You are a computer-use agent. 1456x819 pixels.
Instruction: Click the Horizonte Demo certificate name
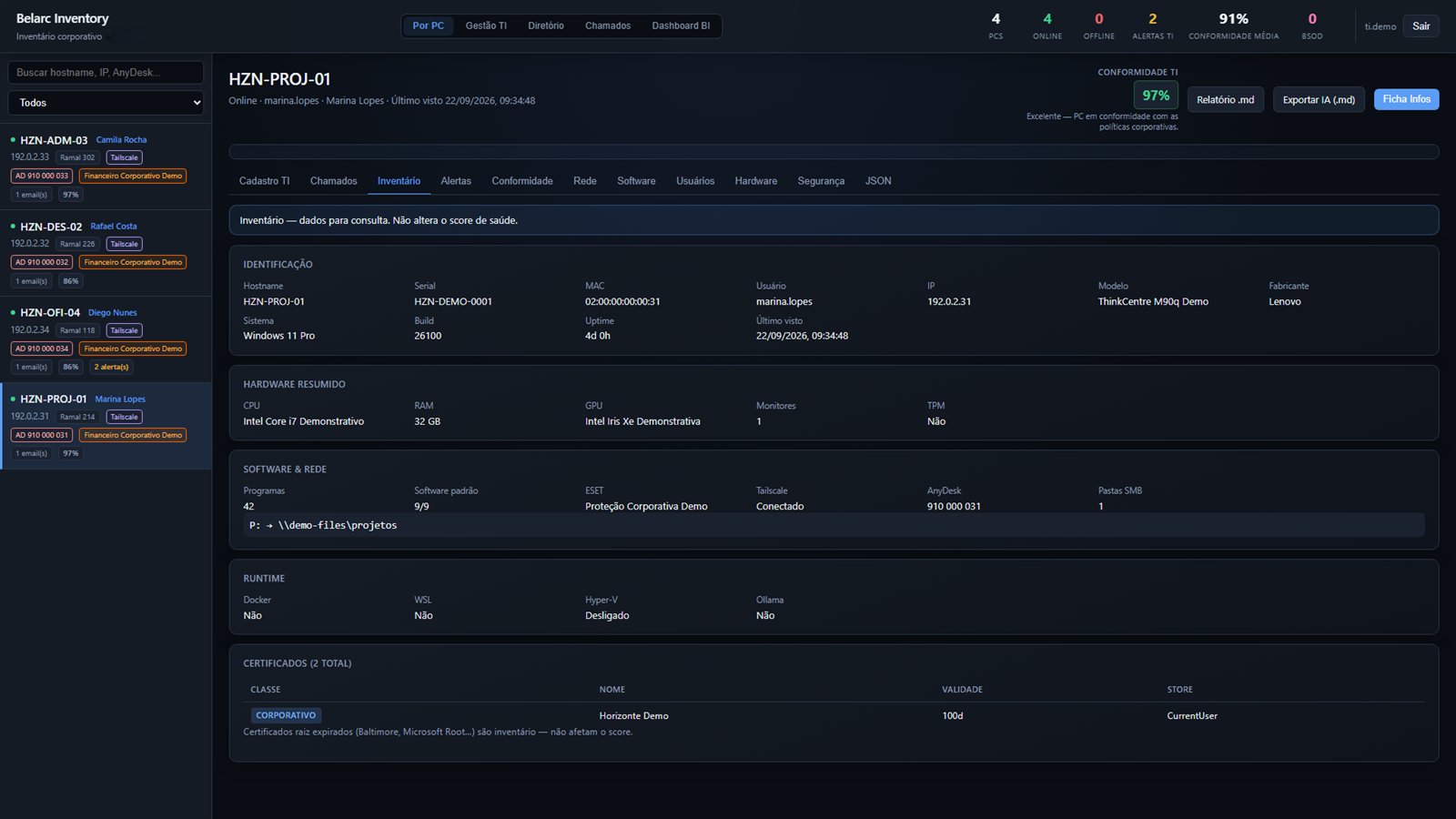(633, 716)
